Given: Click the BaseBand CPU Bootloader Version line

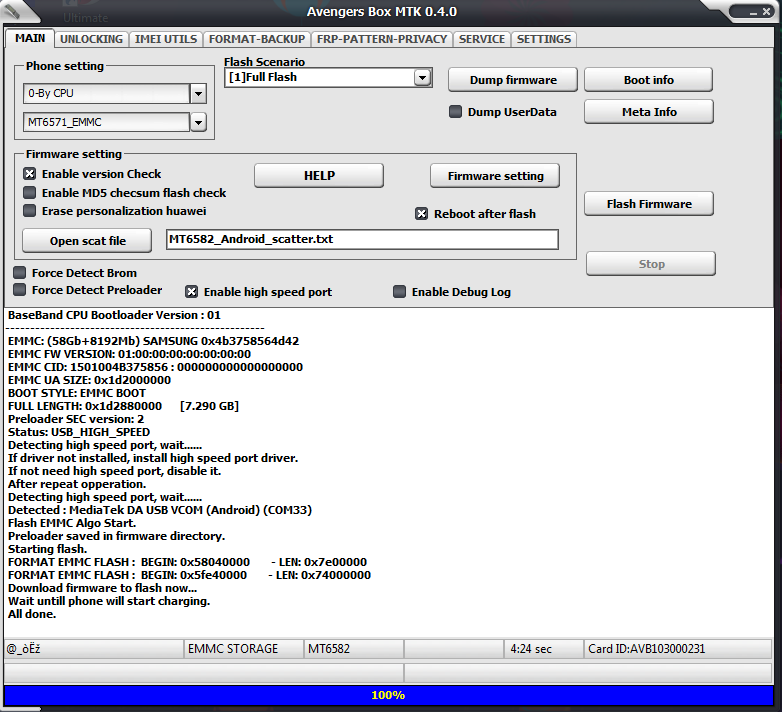Looking at the screenshot, I should (x=114, y=315).
